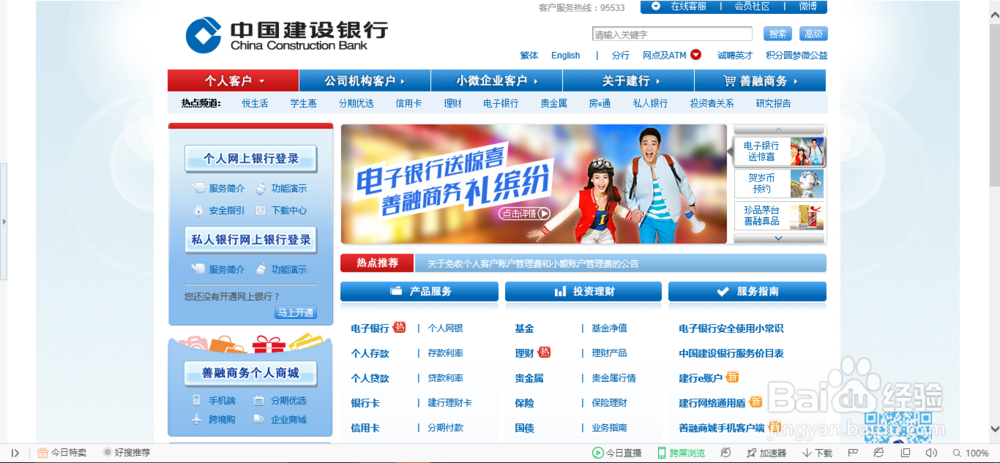
Task: Open 积分圆梦微公益 link
Action: pyautogui.click(x=797, y=55)
